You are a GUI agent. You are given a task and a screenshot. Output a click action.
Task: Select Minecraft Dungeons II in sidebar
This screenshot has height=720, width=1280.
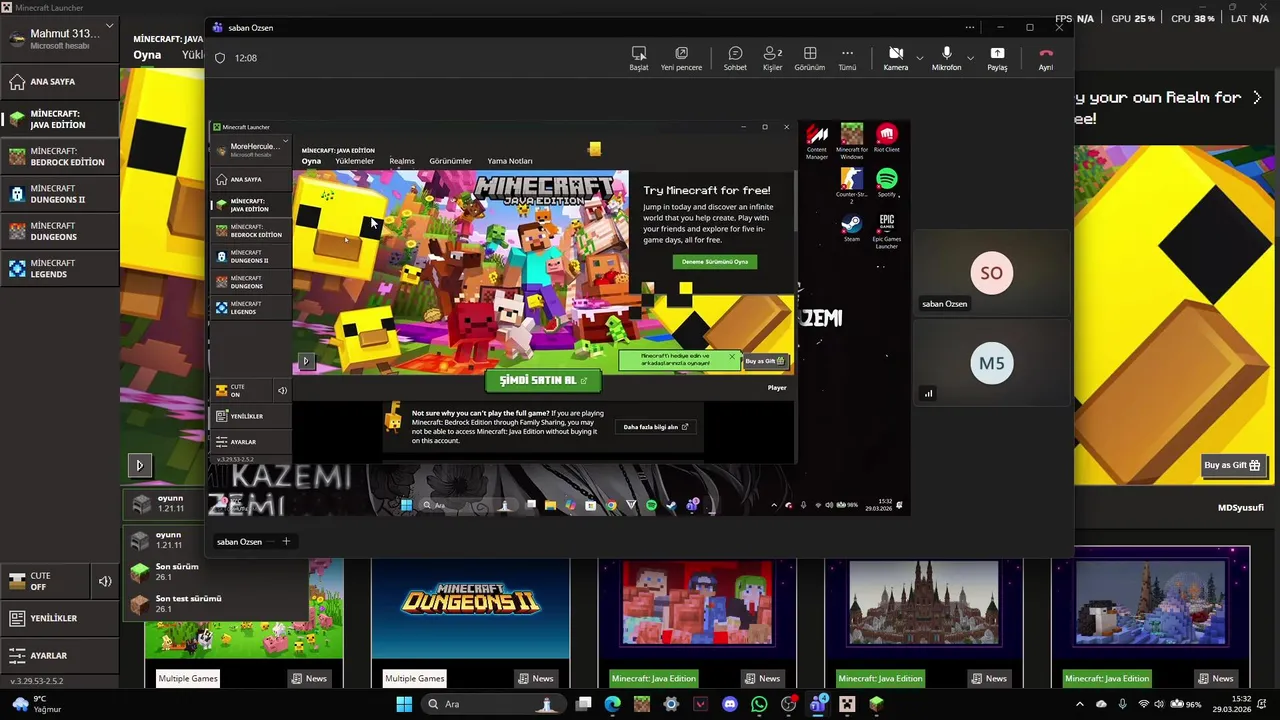[60, 194]
